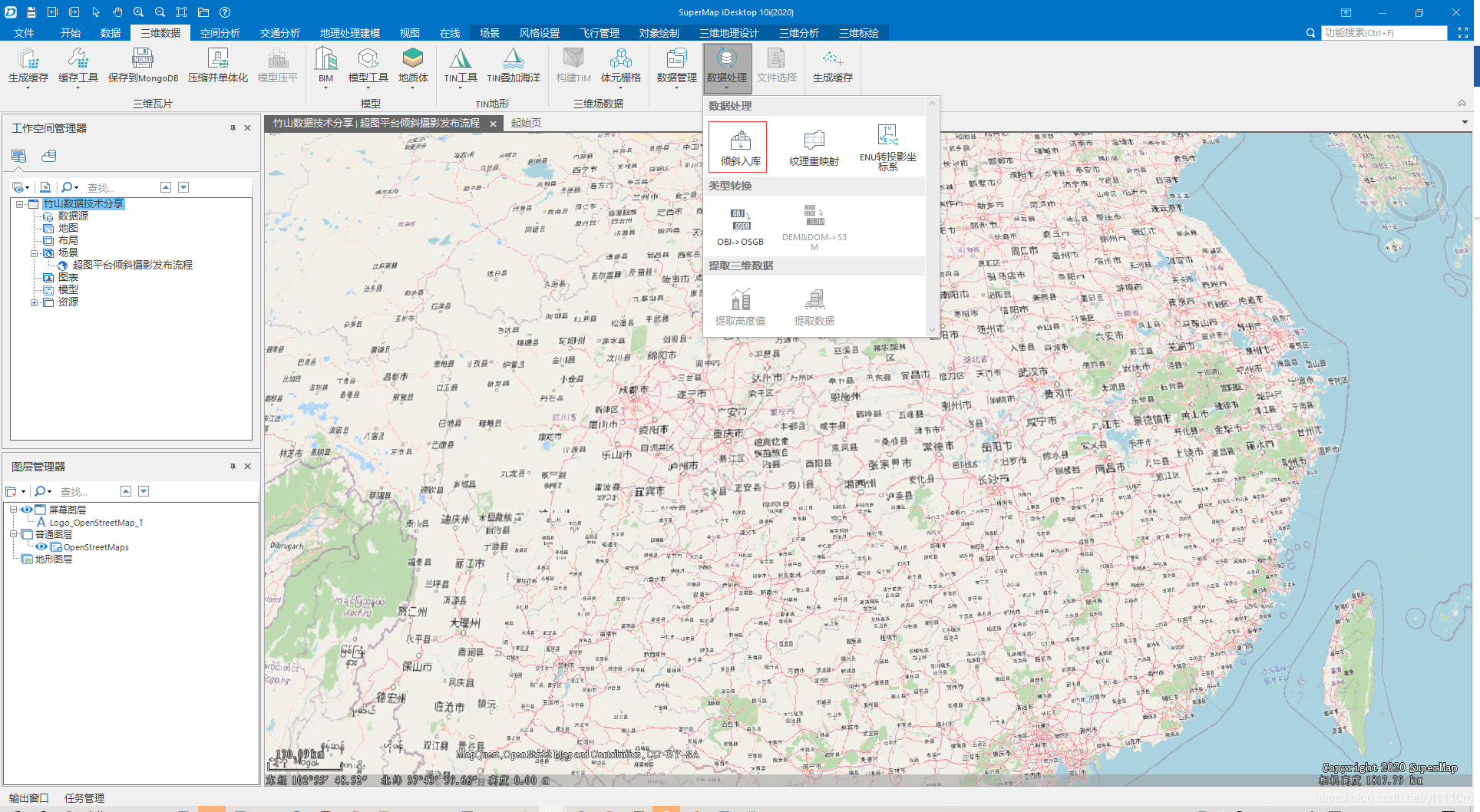Select ENU转投影坐标系 conversion tool

888,147
